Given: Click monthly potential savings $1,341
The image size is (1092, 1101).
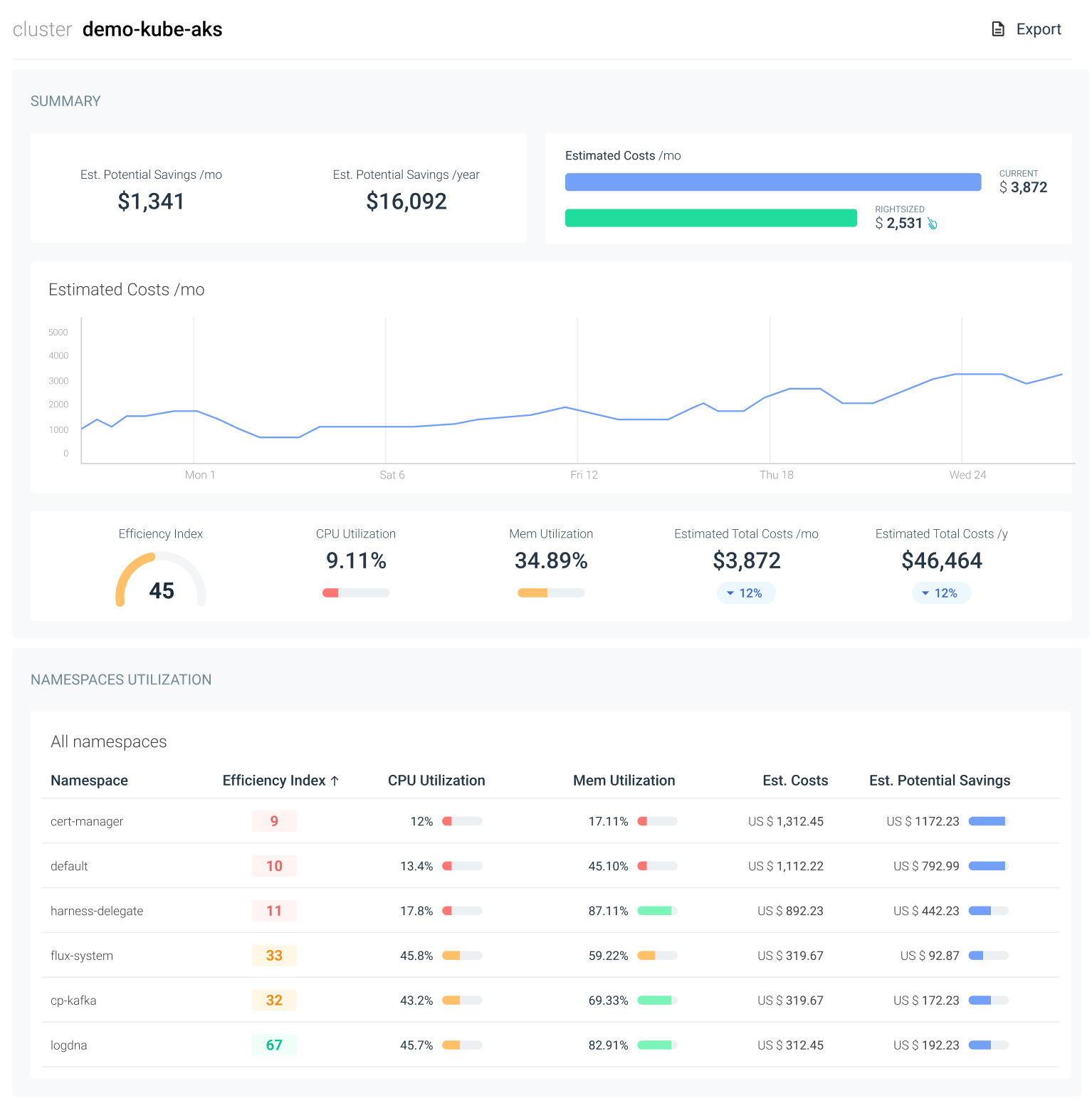Looking at the screenshot, I should [x=151, y=202].
